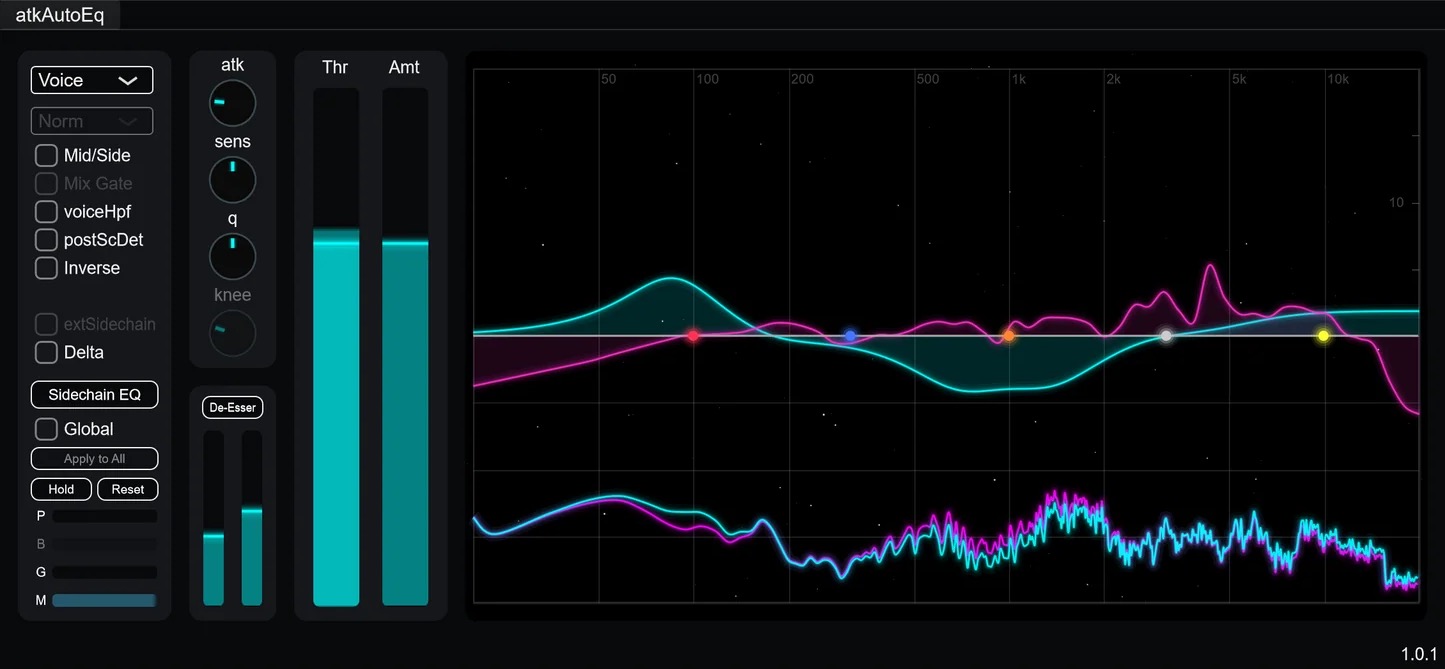Enable the Mid/Side checkbox

46,155
